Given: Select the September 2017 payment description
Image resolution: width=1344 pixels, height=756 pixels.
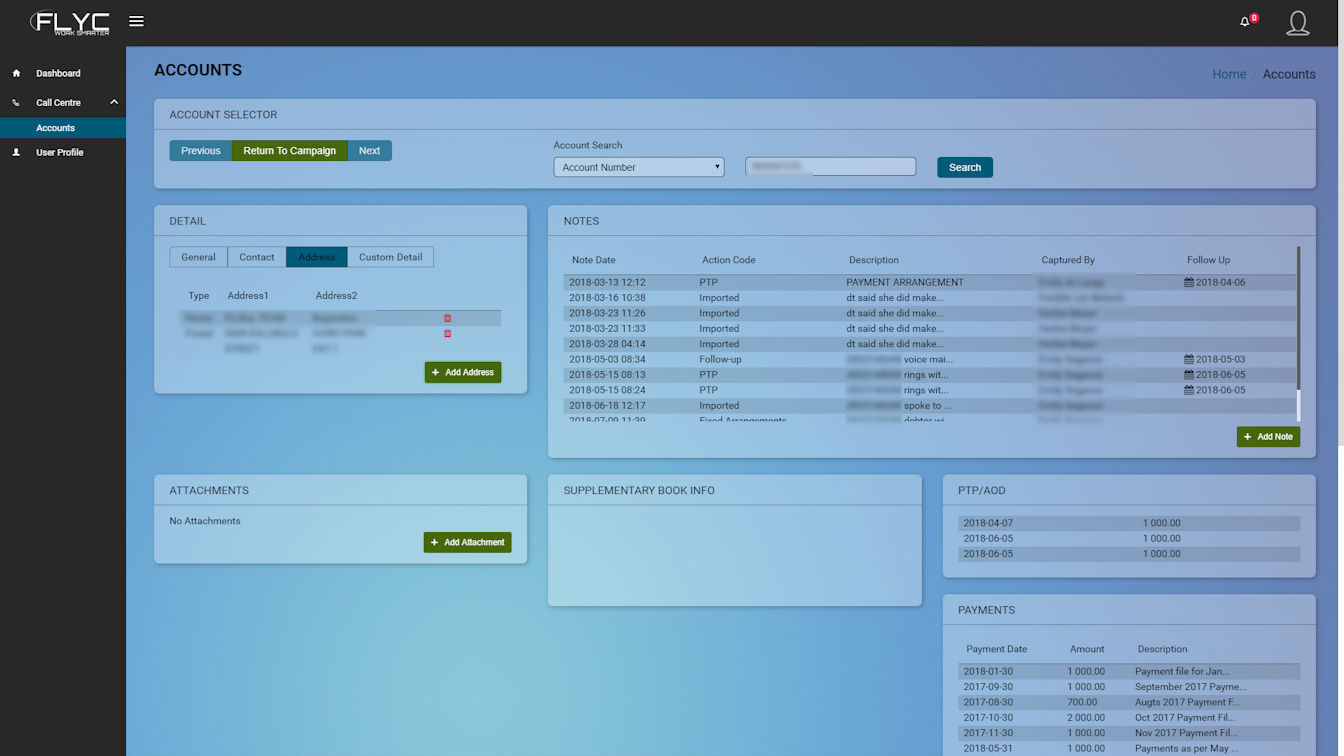Looking at the screenshot, I should tap(1190, 687).
